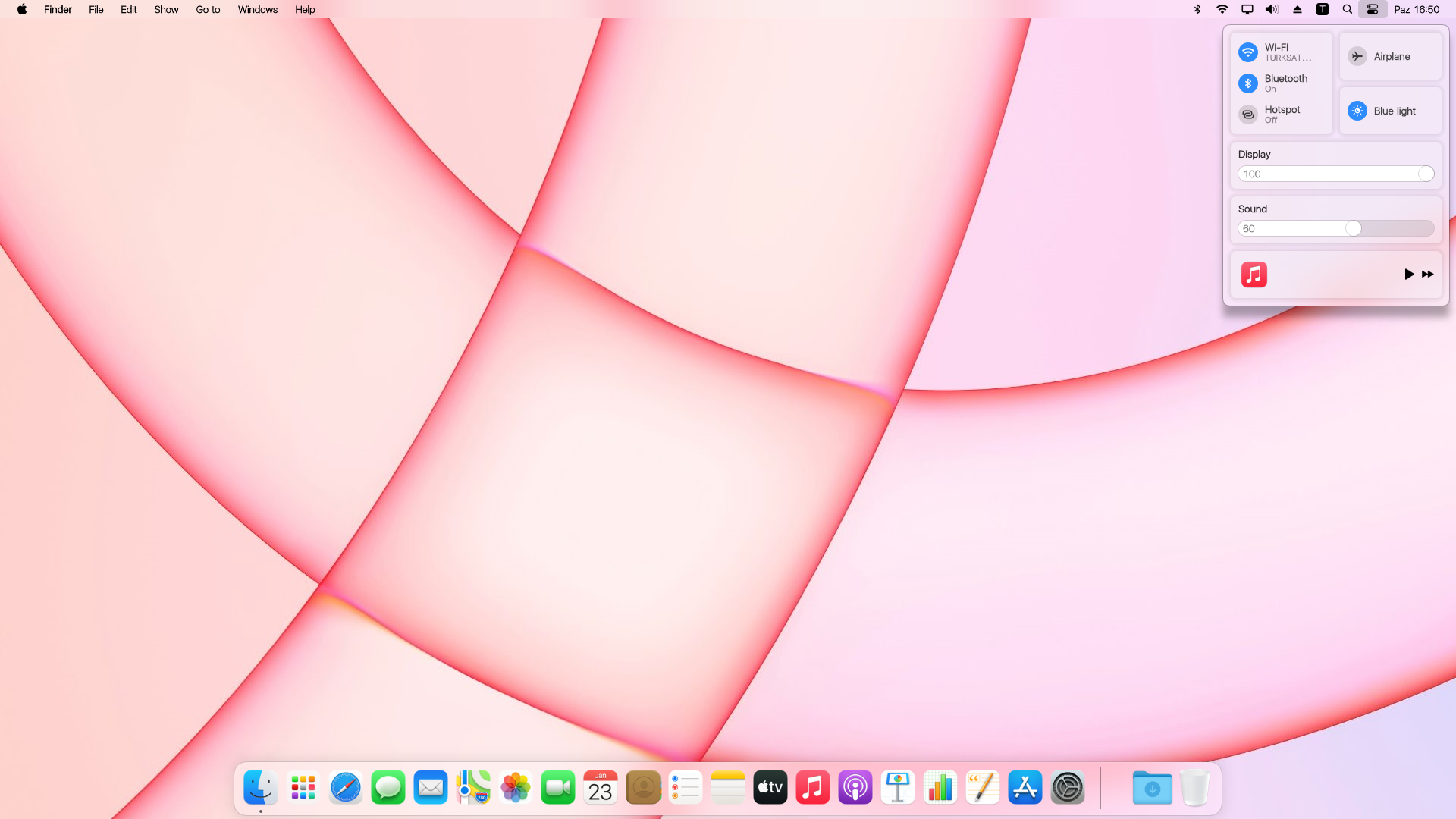
Task: Open the Numbers app in dock
Action: [940, 788]
